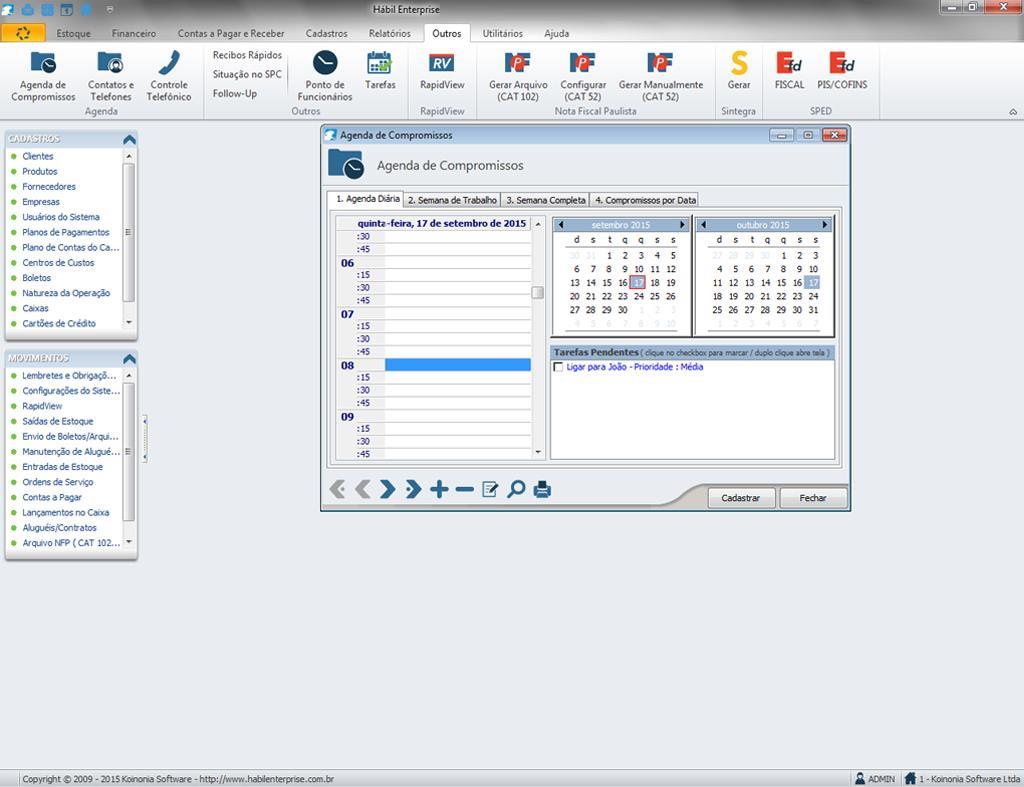Open Contas a Pagar e Receber tab
This screenshot has width=1024, height=787.
coord(231,33)
